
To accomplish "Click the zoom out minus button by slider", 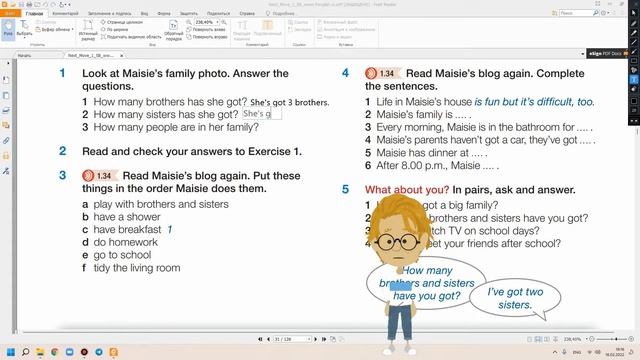I will point(592,339).
